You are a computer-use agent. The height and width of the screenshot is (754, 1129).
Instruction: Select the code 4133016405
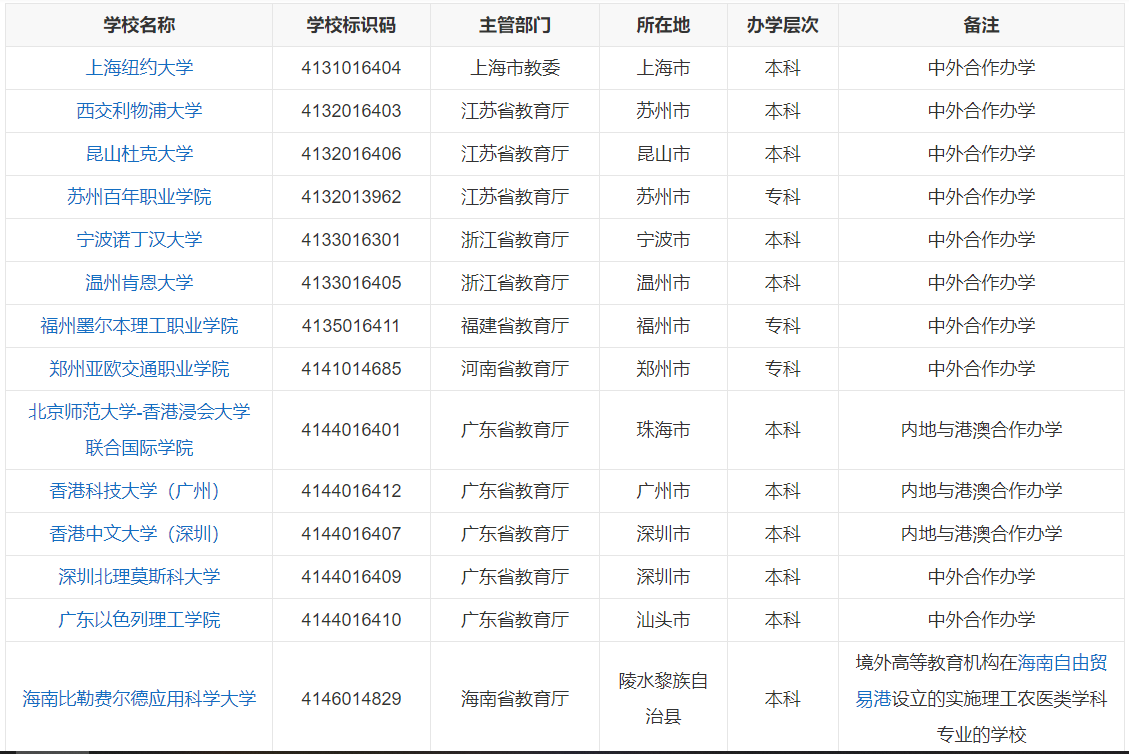351,283
